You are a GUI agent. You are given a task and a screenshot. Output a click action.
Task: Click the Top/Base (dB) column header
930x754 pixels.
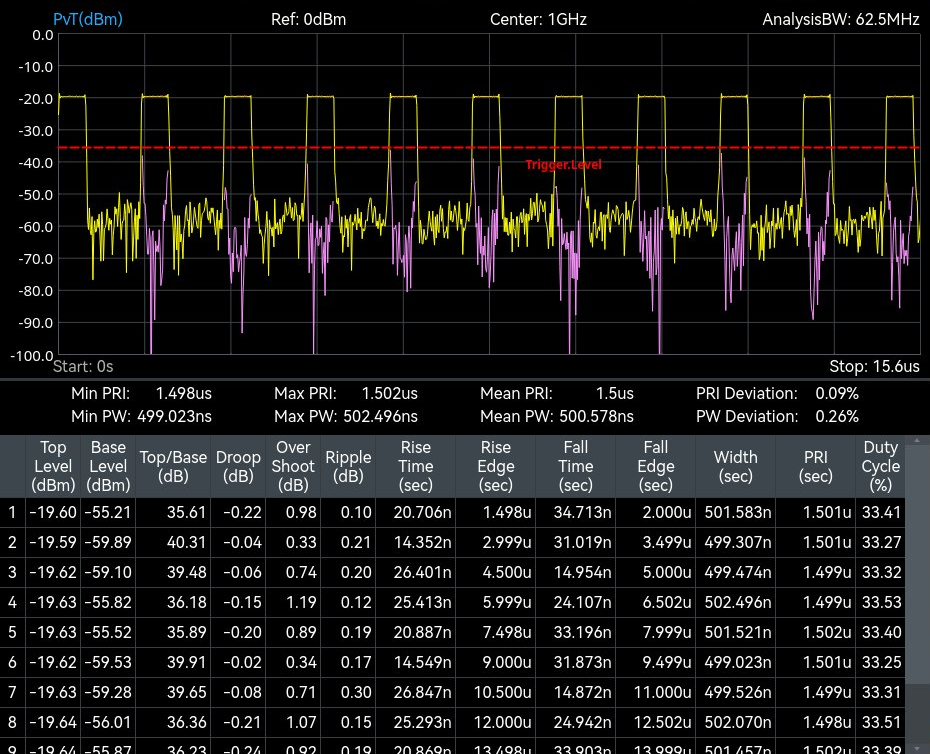pos(173,466)
